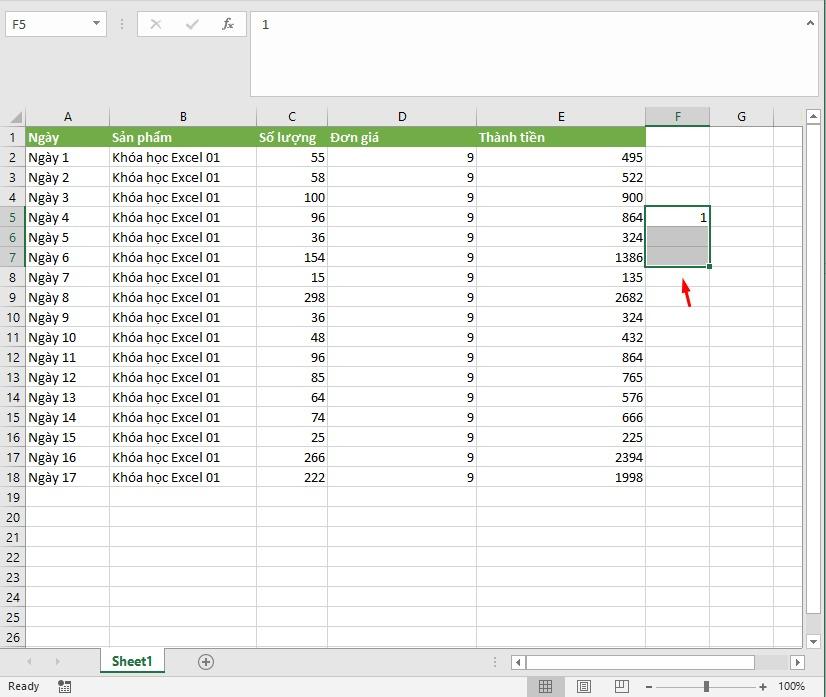Click the Insert Function (fx) icon

click(227, 24)
